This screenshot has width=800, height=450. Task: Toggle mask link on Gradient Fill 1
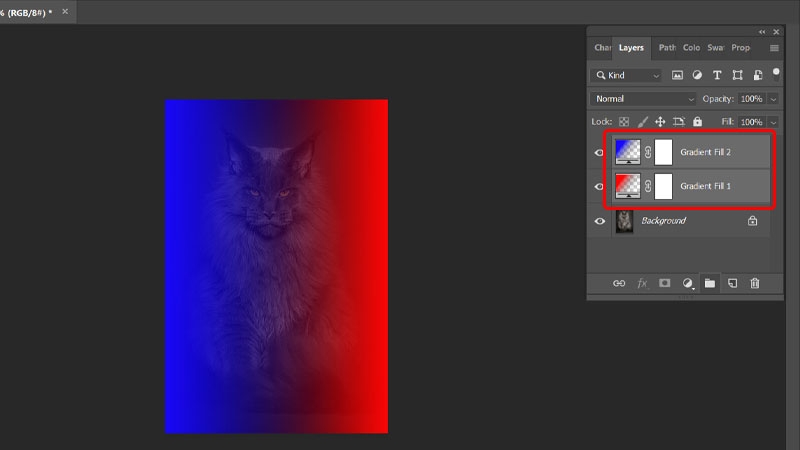tap(647, 186)
